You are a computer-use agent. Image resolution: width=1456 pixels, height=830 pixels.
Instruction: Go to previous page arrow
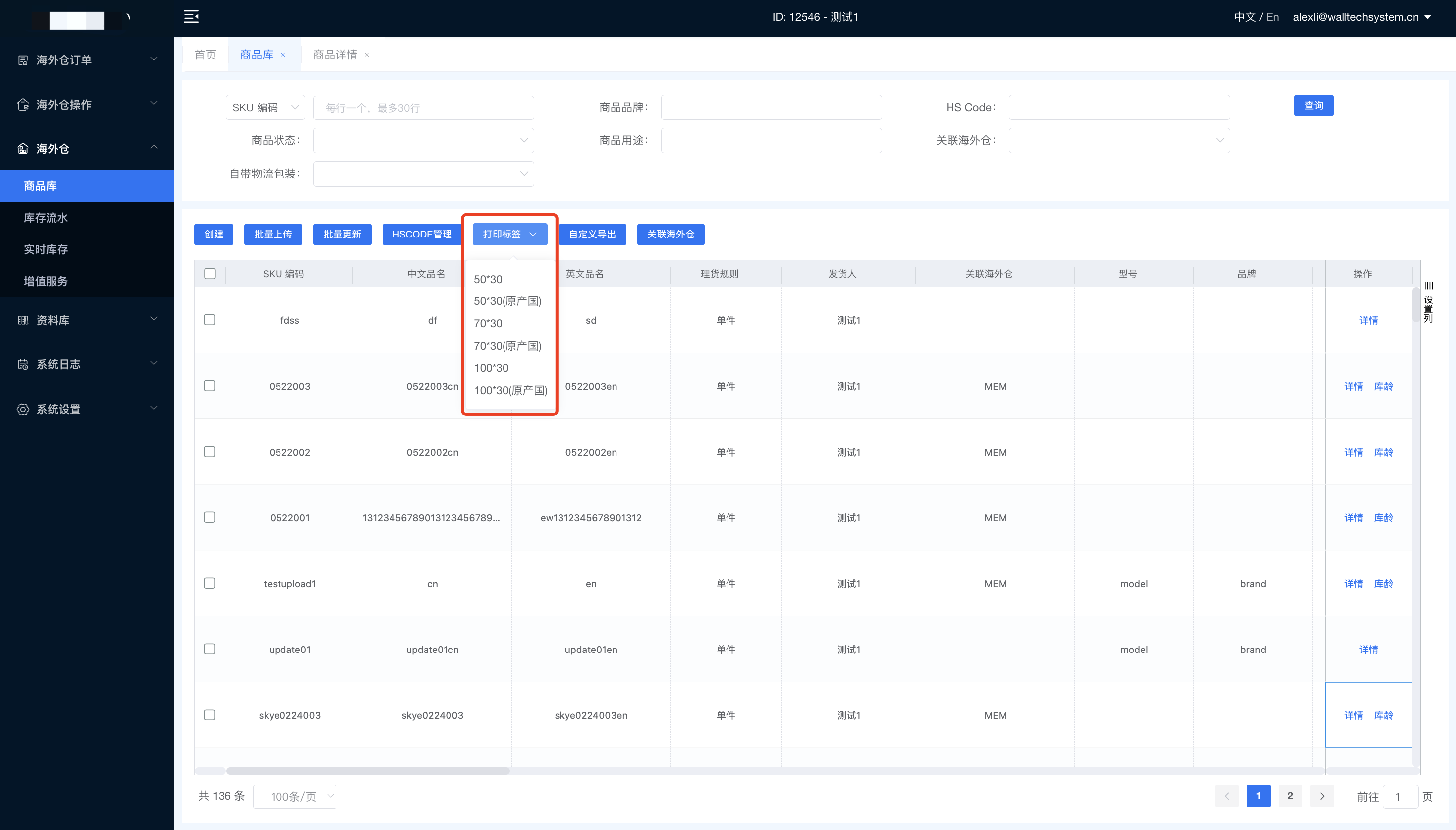(1227, 796)
